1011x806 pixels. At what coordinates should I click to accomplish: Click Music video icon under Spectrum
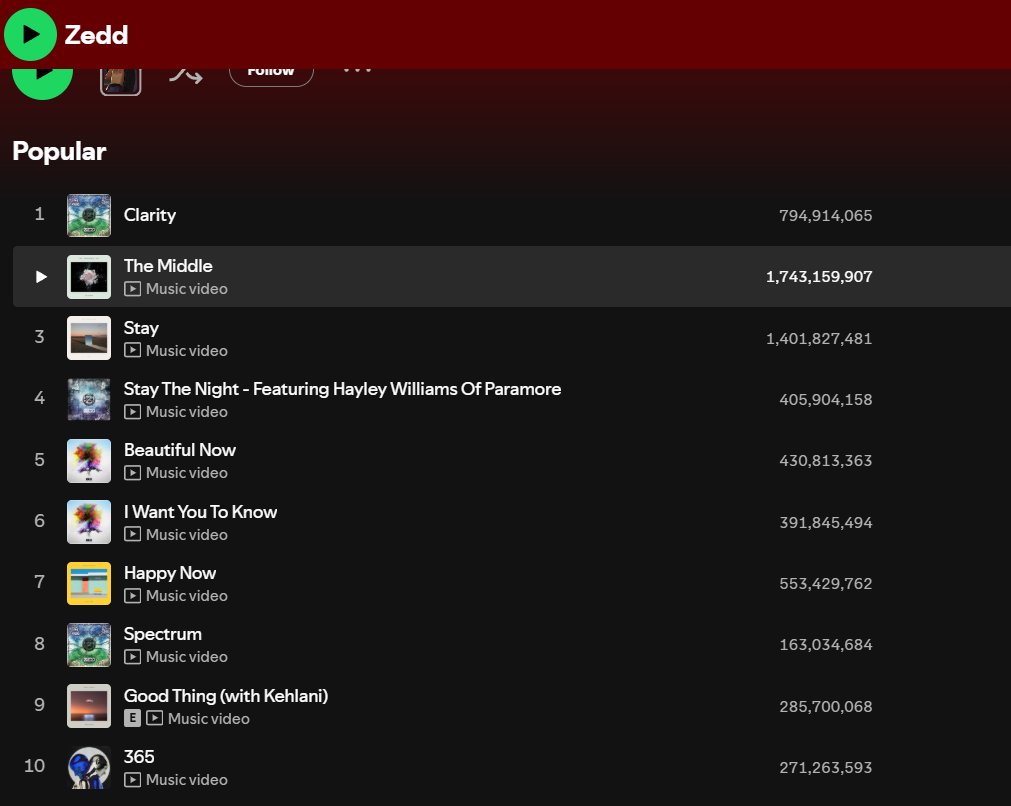pos(132,656)
